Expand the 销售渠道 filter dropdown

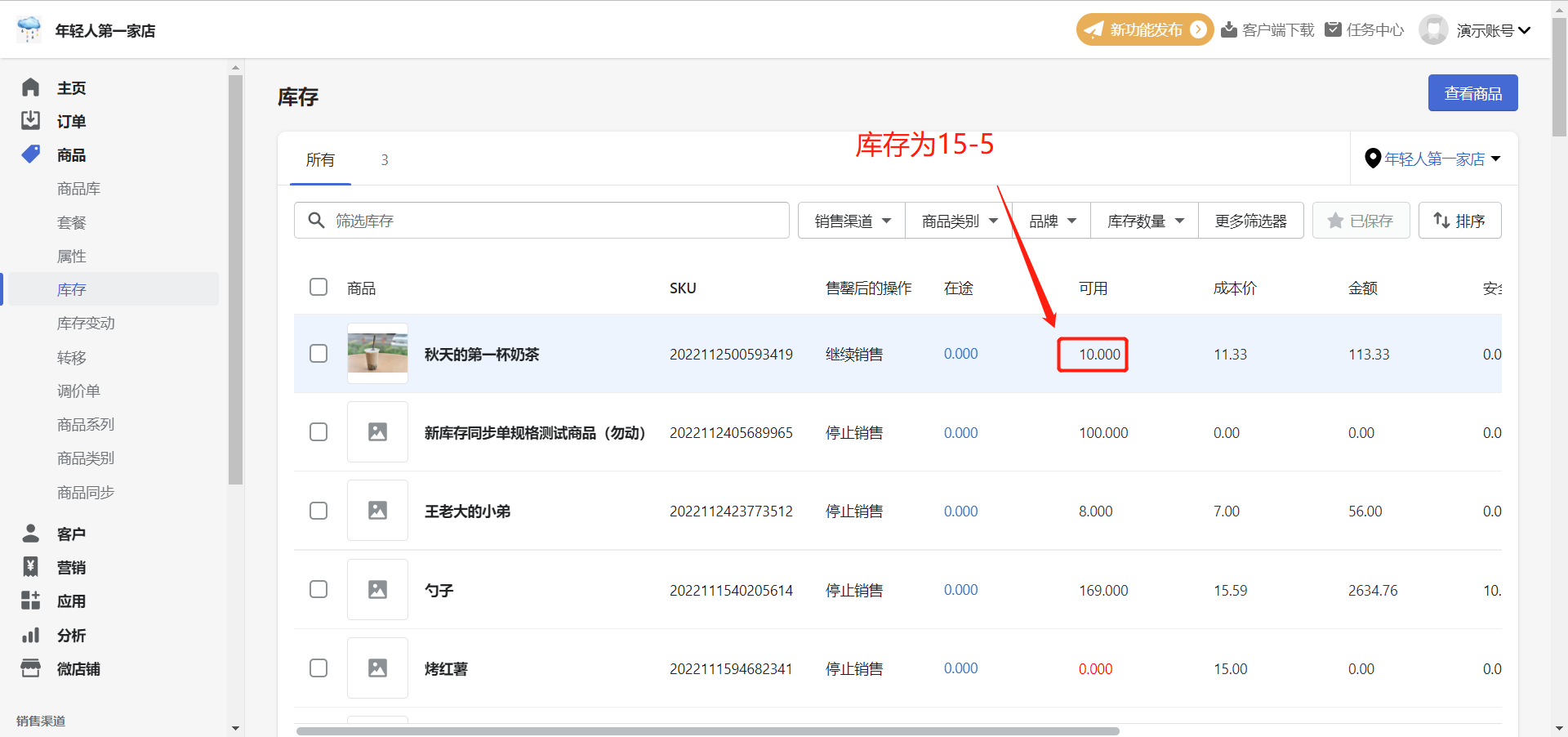852,221
